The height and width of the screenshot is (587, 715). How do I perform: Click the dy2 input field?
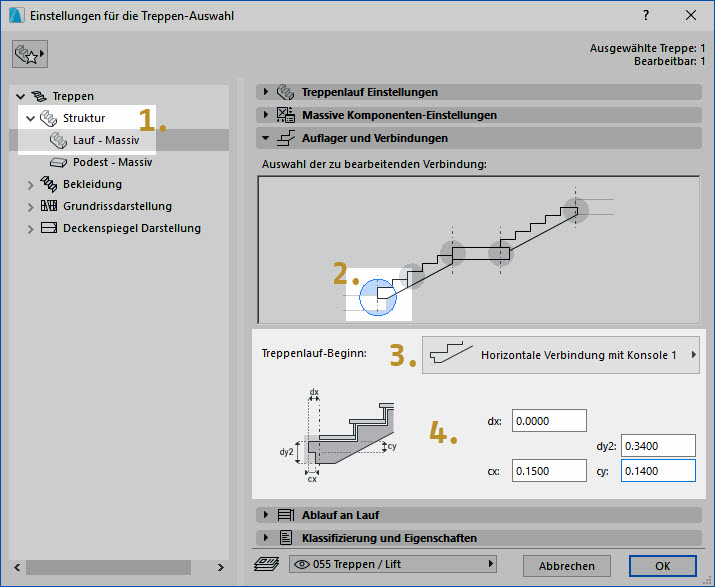pos(658,446)
